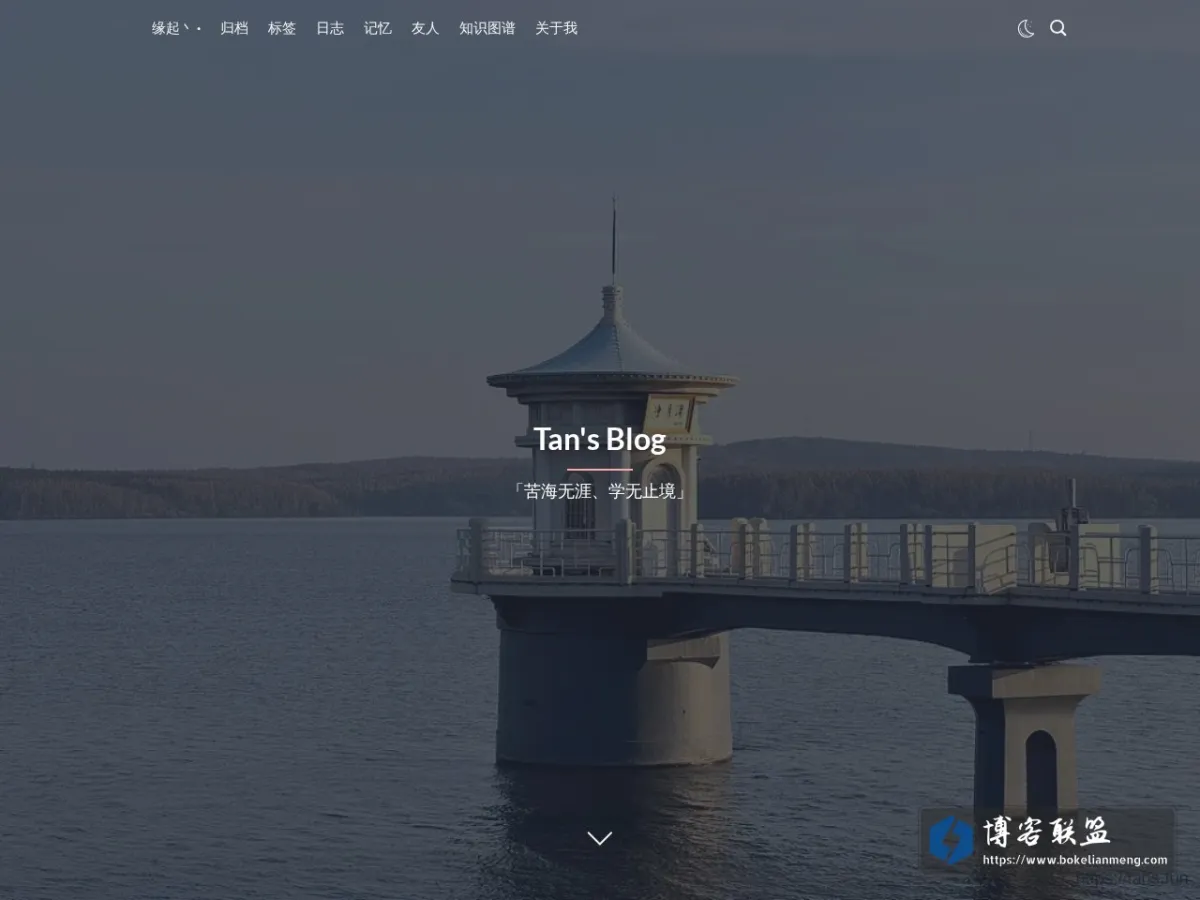Click the subtitle 「苦海无涯、学无止境」
The width and height of the screenshot is (1200, 900).
[600, 492]
